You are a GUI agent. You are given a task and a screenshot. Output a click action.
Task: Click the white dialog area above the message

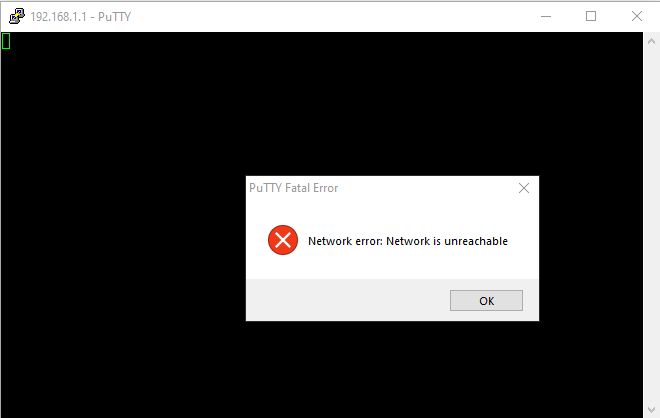[392, 211]
